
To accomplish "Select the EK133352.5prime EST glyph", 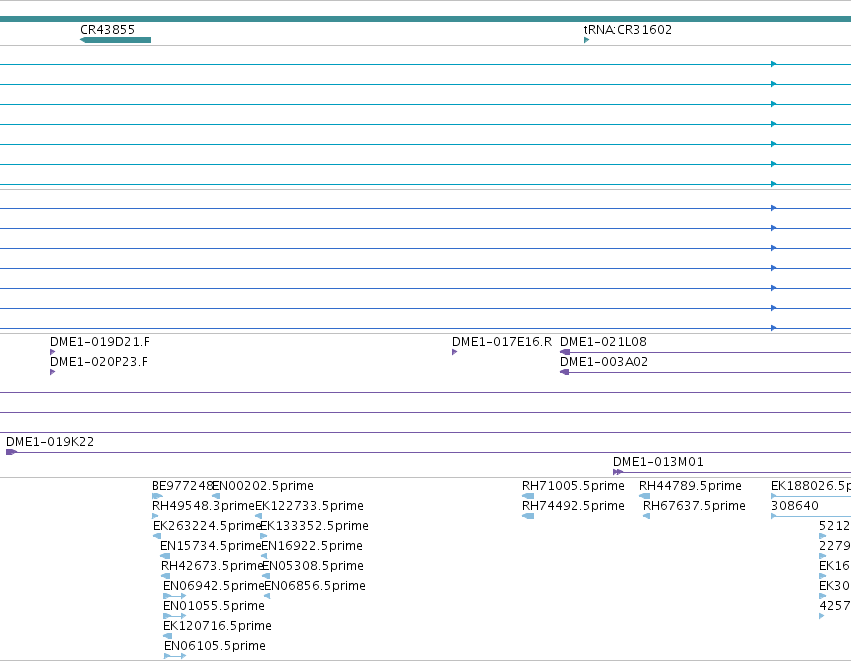I will (264, 536).
